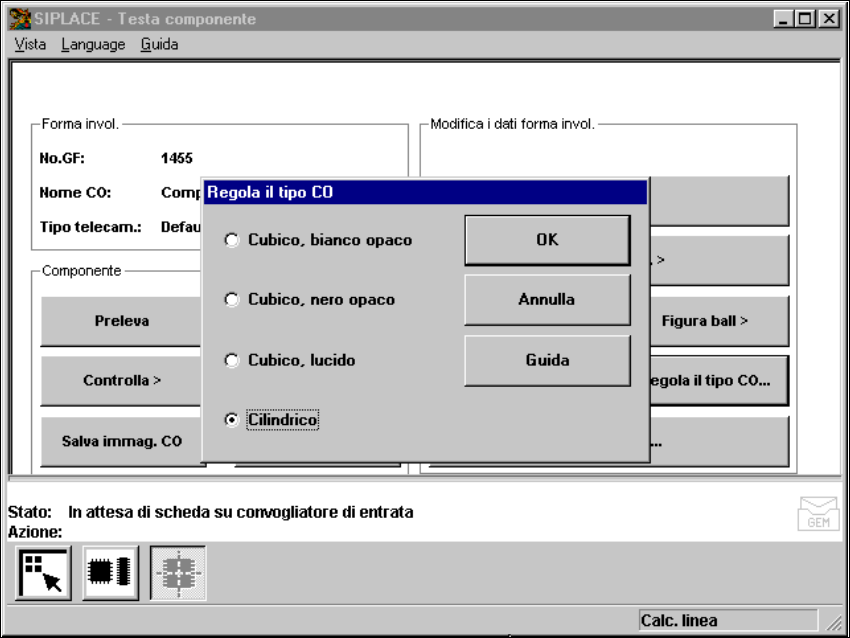Viewport: 850px width, 638px height.
Task: Click the Salva immag. CO button
Action: pyautogui.click(x=122, y=441)
